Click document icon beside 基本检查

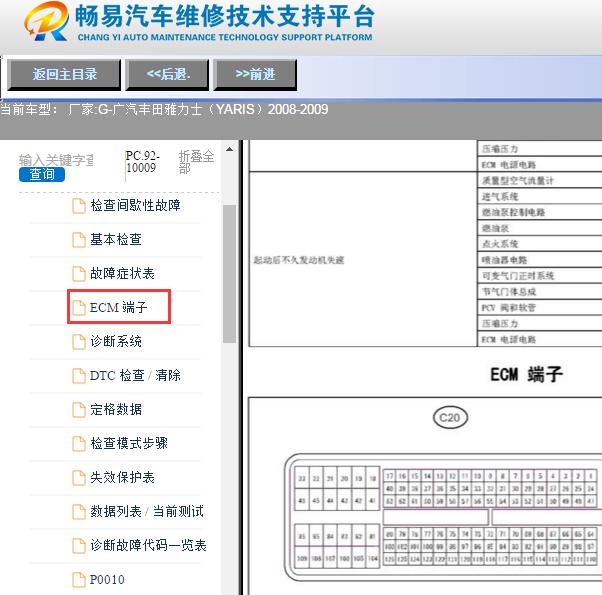(x=79, y=240)
